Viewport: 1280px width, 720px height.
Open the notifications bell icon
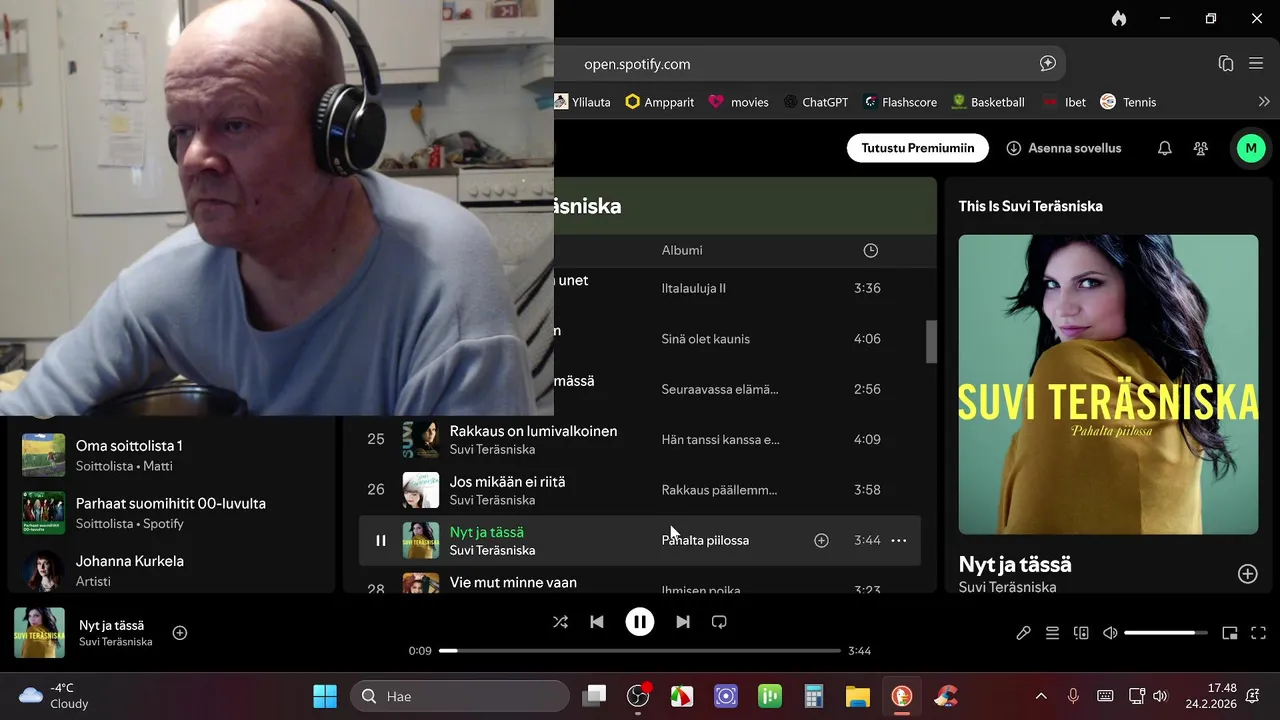(x=1165, y=148)
